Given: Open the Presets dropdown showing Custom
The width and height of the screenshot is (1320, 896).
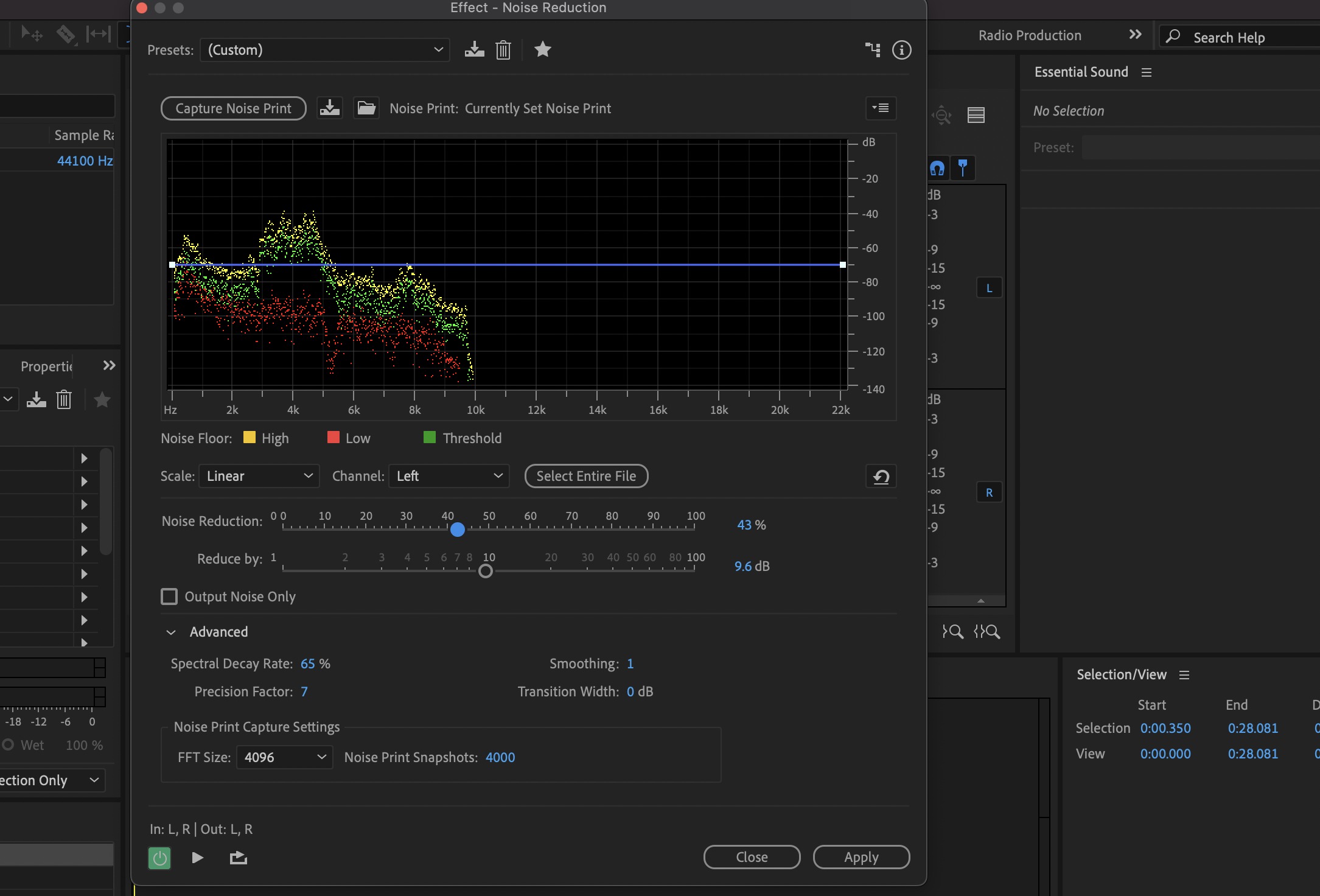Looking at the screenshot, I should (325, 50).
